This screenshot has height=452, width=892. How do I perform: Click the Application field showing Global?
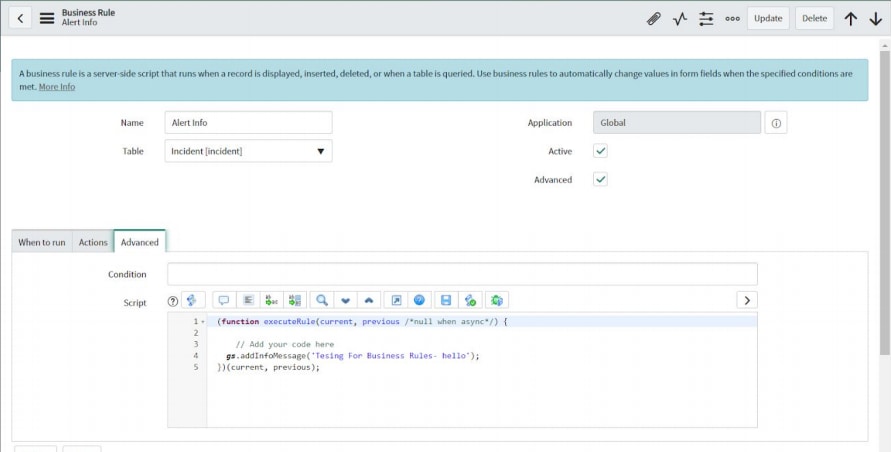click(x=676, y=123)
